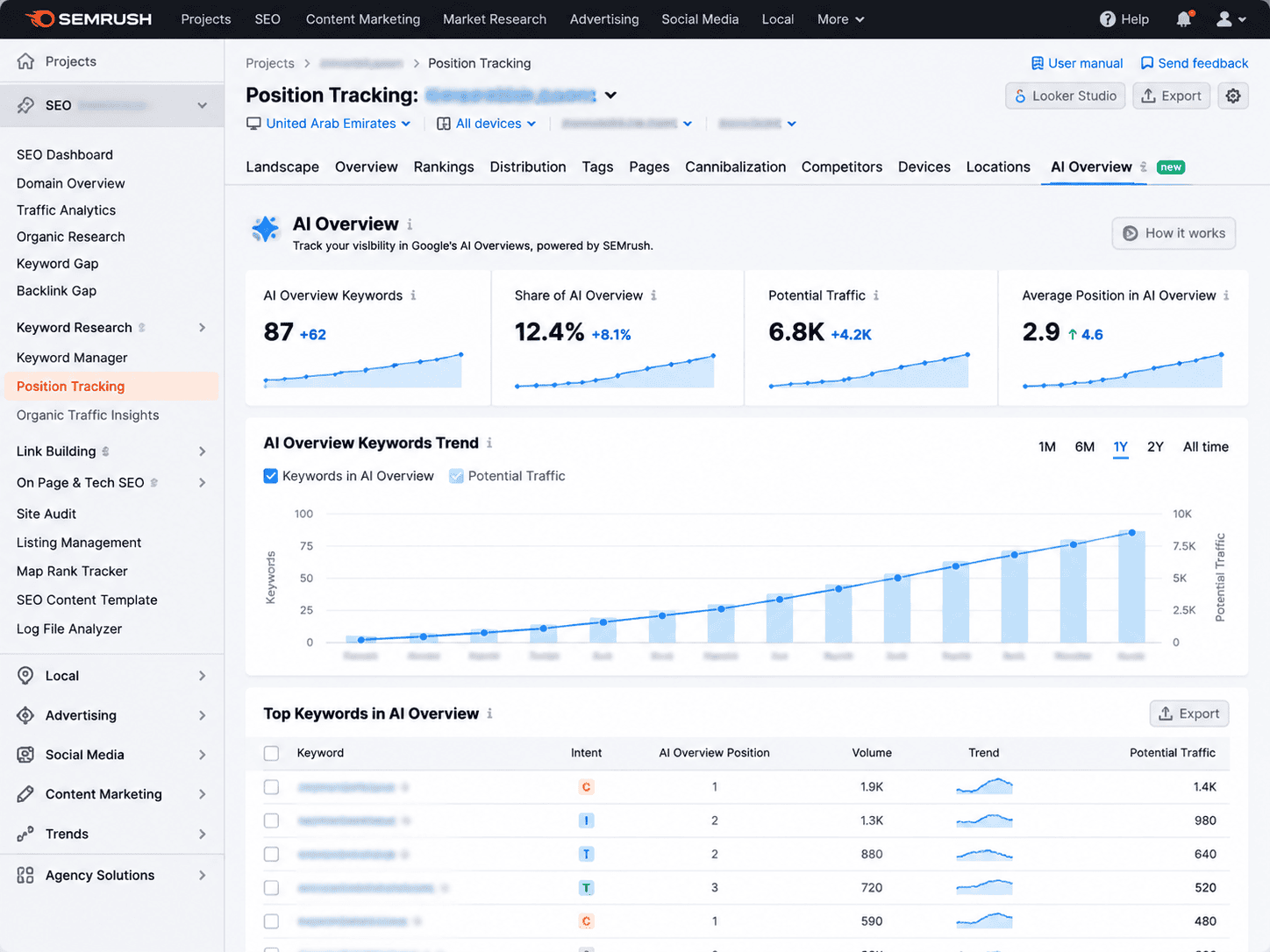Click the Looker Studio button

[1065, 96]
